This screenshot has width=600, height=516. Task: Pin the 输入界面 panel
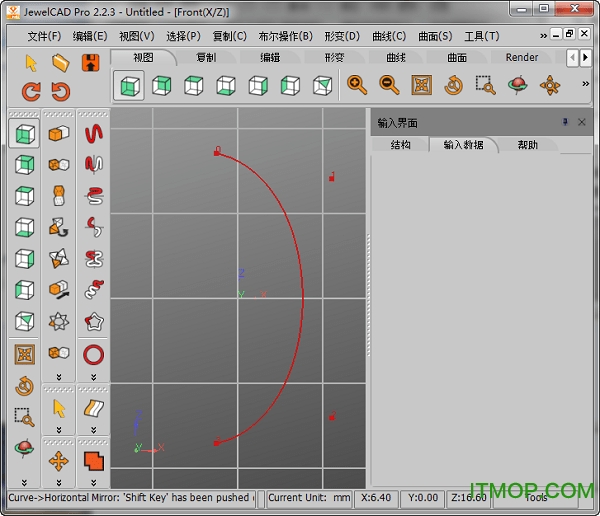[x=565, y=122]
